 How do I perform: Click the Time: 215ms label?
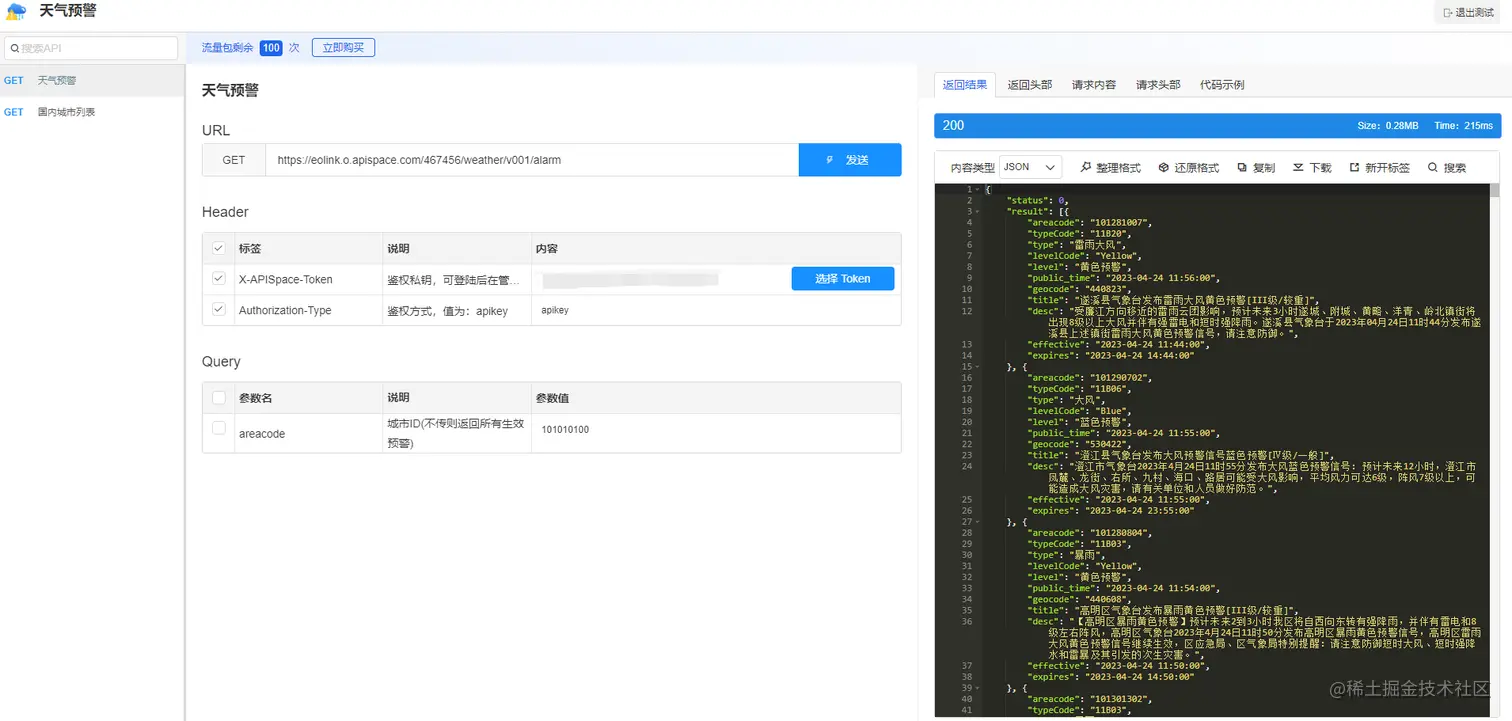click(x=1463, y=126)
